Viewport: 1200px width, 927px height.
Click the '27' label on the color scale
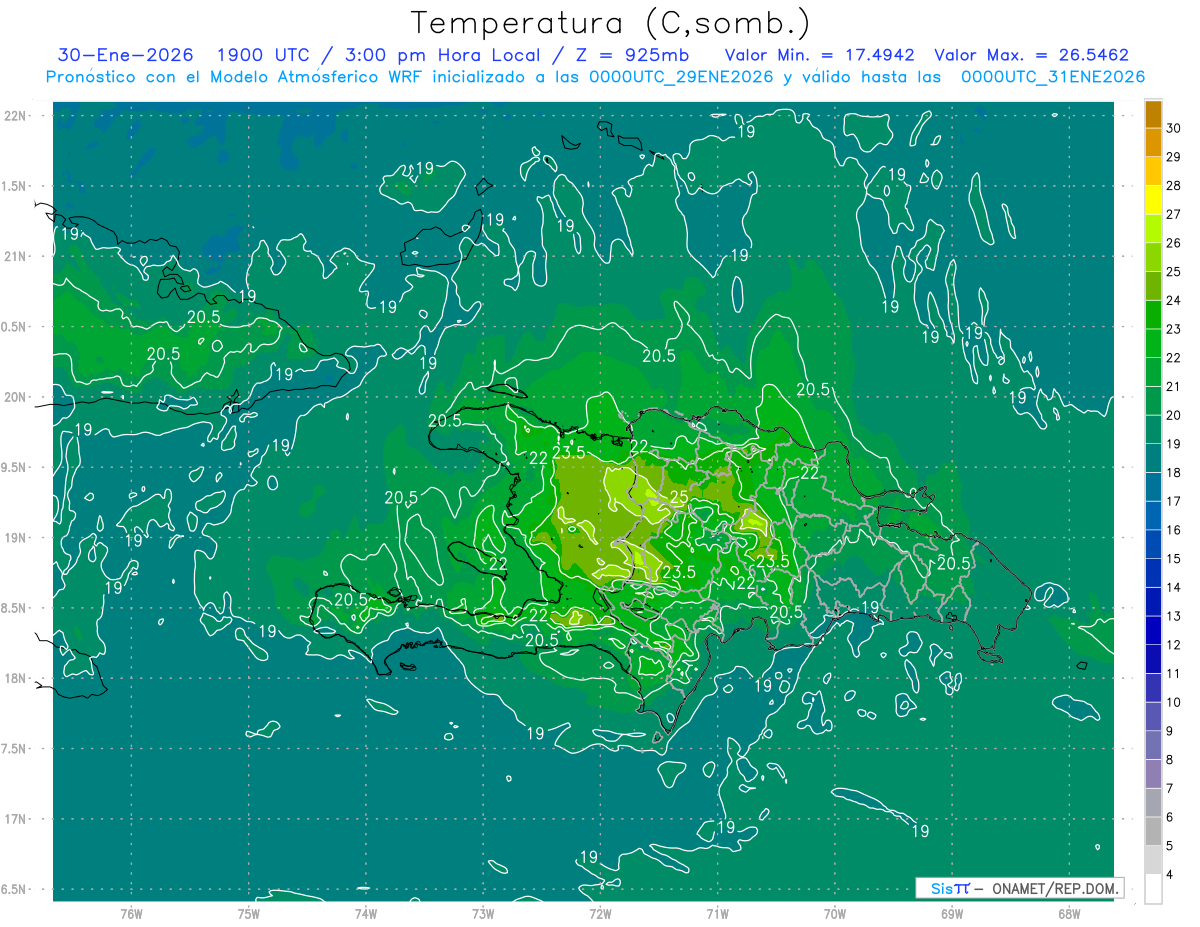click(1174, 215)
